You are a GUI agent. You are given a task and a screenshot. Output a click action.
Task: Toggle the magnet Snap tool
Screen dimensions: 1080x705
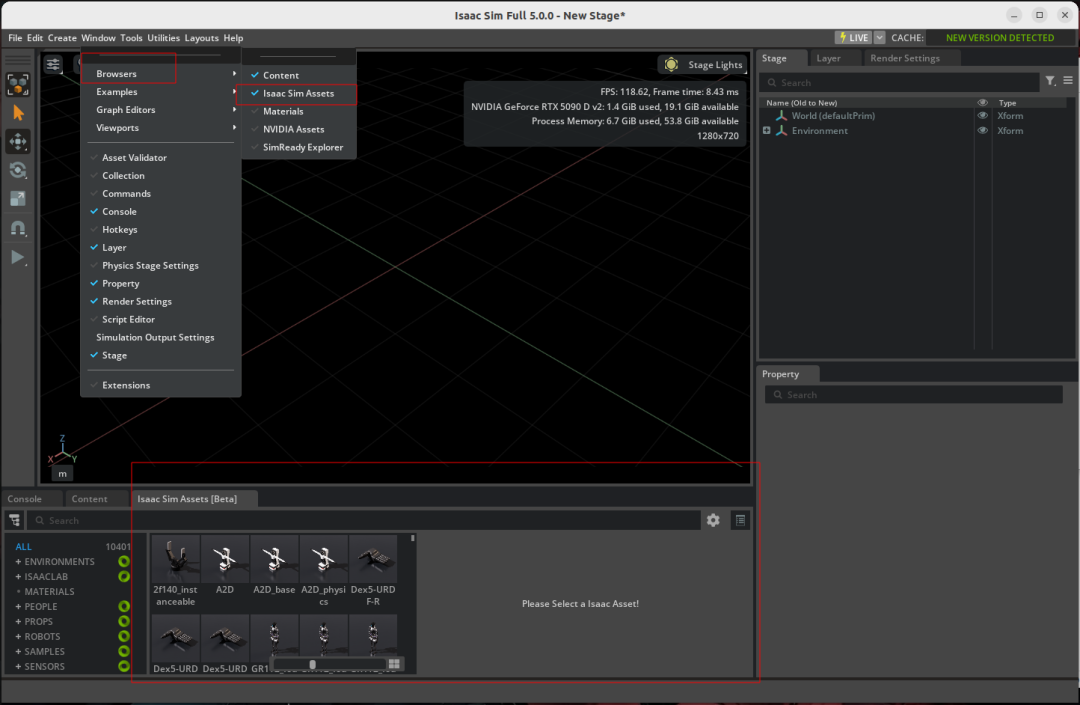tap(18, 228)
